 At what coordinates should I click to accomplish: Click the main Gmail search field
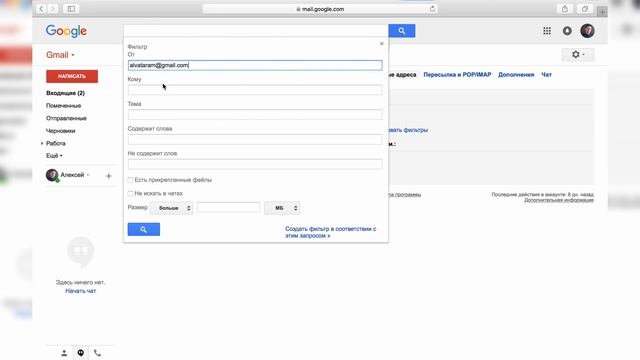pyautogui.click(x=256, y=31)
